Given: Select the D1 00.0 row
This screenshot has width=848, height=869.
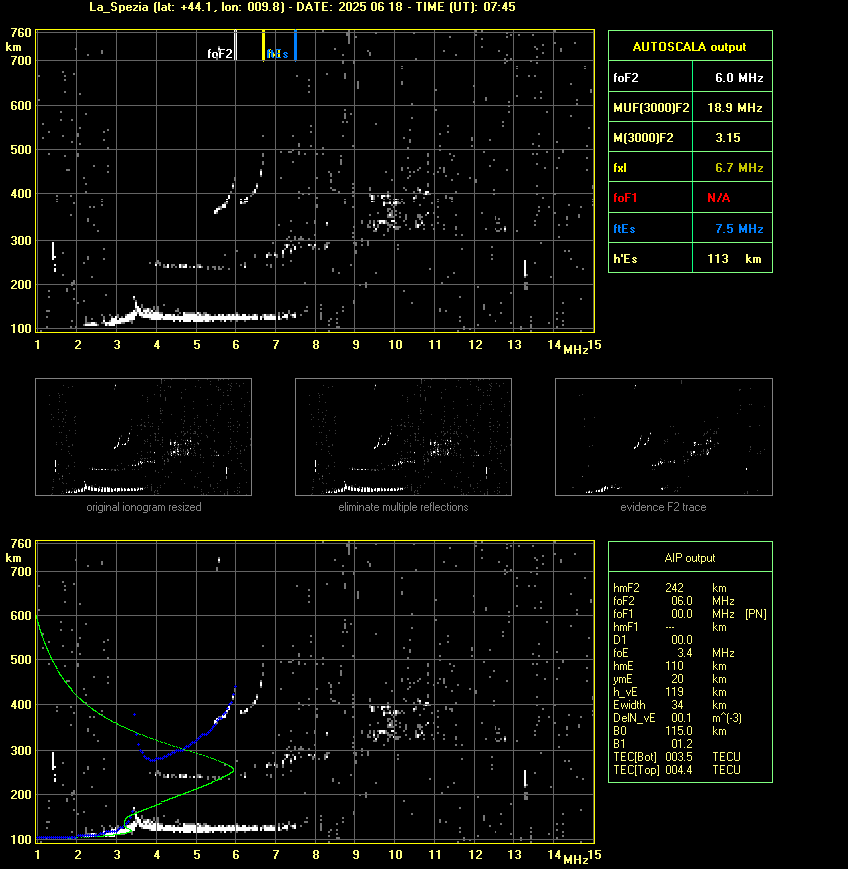Looking at the screenshot, I should click(x=653, y=640).
